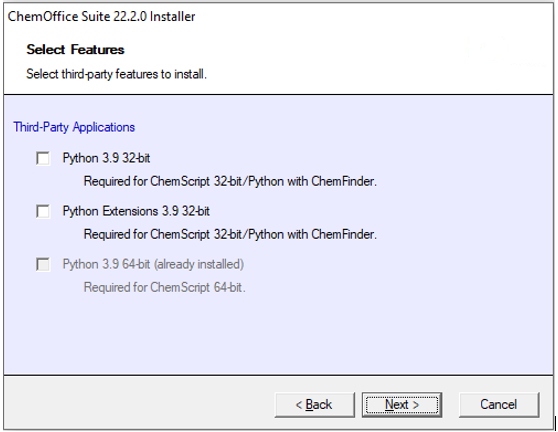This screenshot has height=432, width=558.
Task: Go to previous step with < Back
Action: pyautogui.click(x=315, y=405)
